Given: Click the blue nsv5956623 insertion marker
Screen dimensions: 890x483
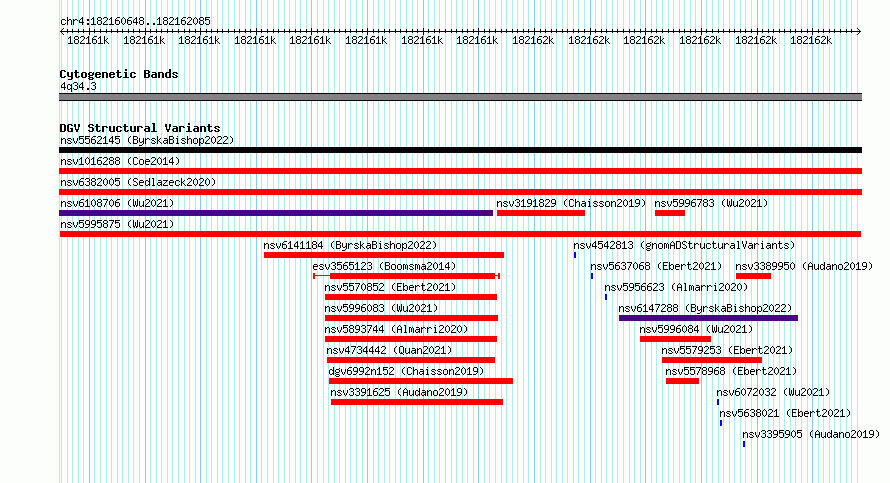Looking at the screenshot, I should pyautogui.click(x=606, y=297).
